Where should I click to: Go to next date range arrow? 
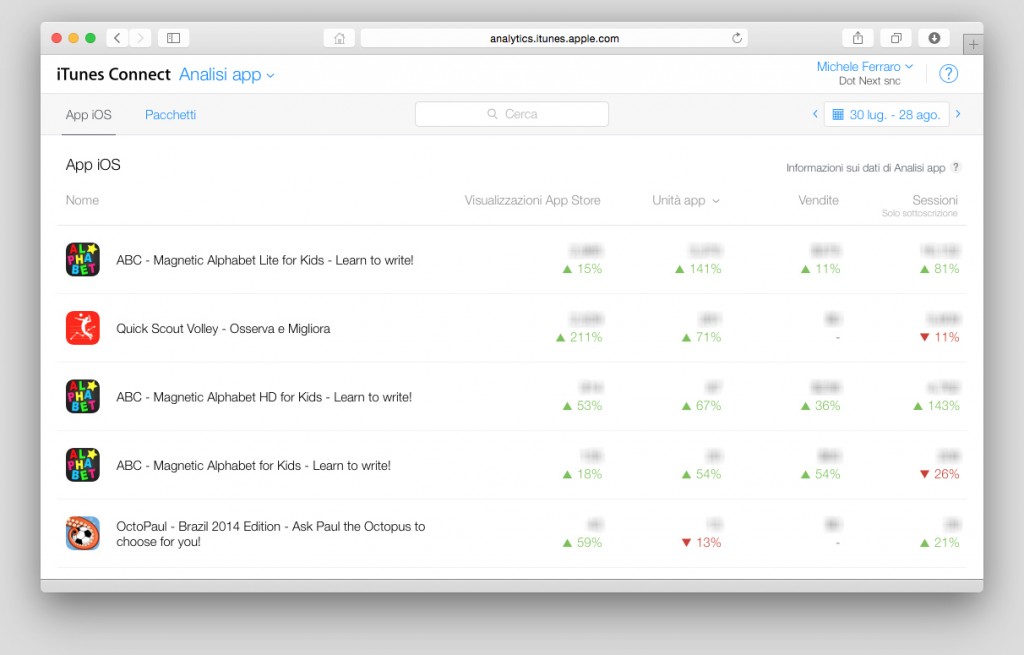click(x=958, y=114)
